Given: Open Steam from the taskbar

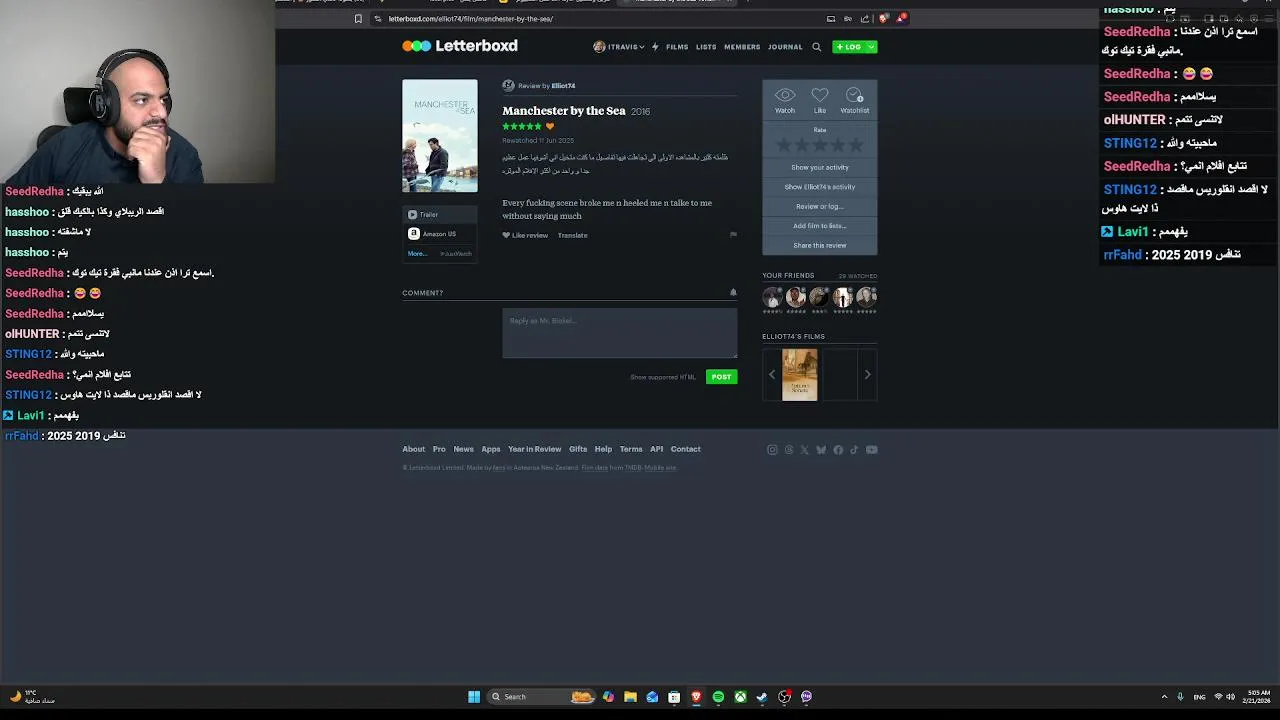Looking at the screenshot, I should (762, 697).
